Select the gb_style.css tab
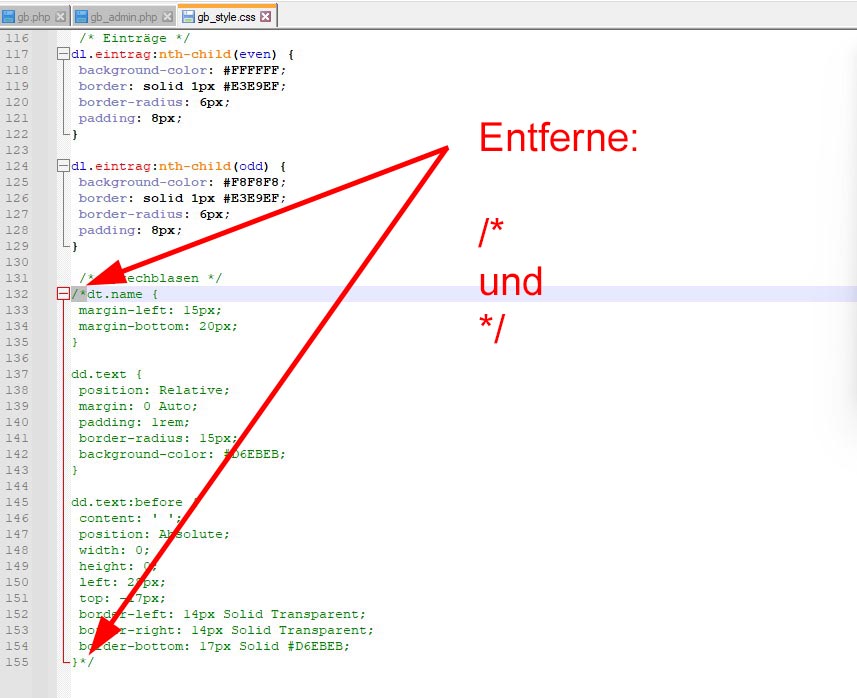Viewport: 857px width, 698px height. click(226, 16)
